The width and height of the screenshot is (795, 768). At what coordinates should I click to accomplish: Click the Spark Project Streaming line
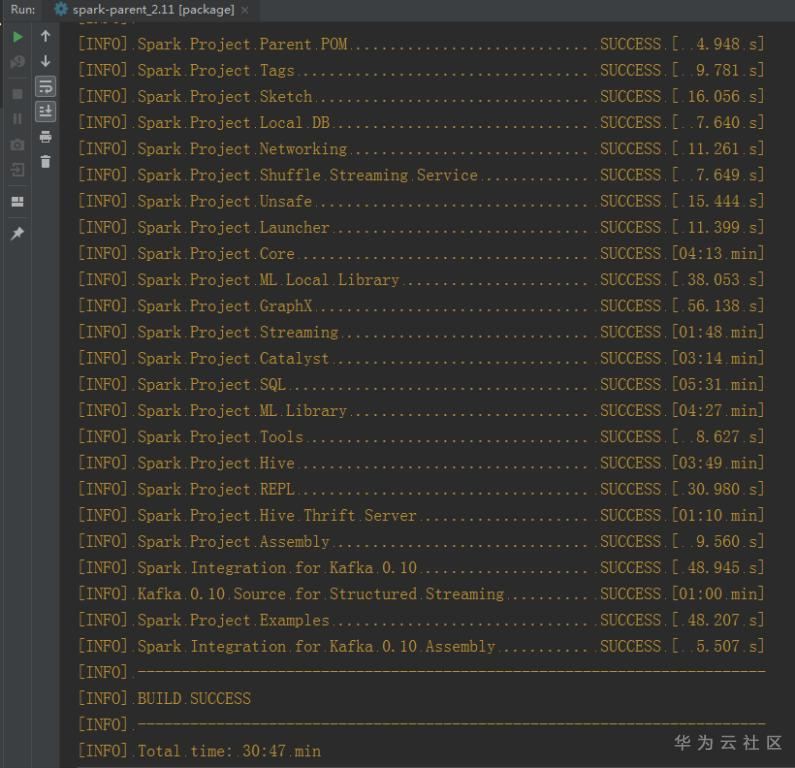pos(421,333)
